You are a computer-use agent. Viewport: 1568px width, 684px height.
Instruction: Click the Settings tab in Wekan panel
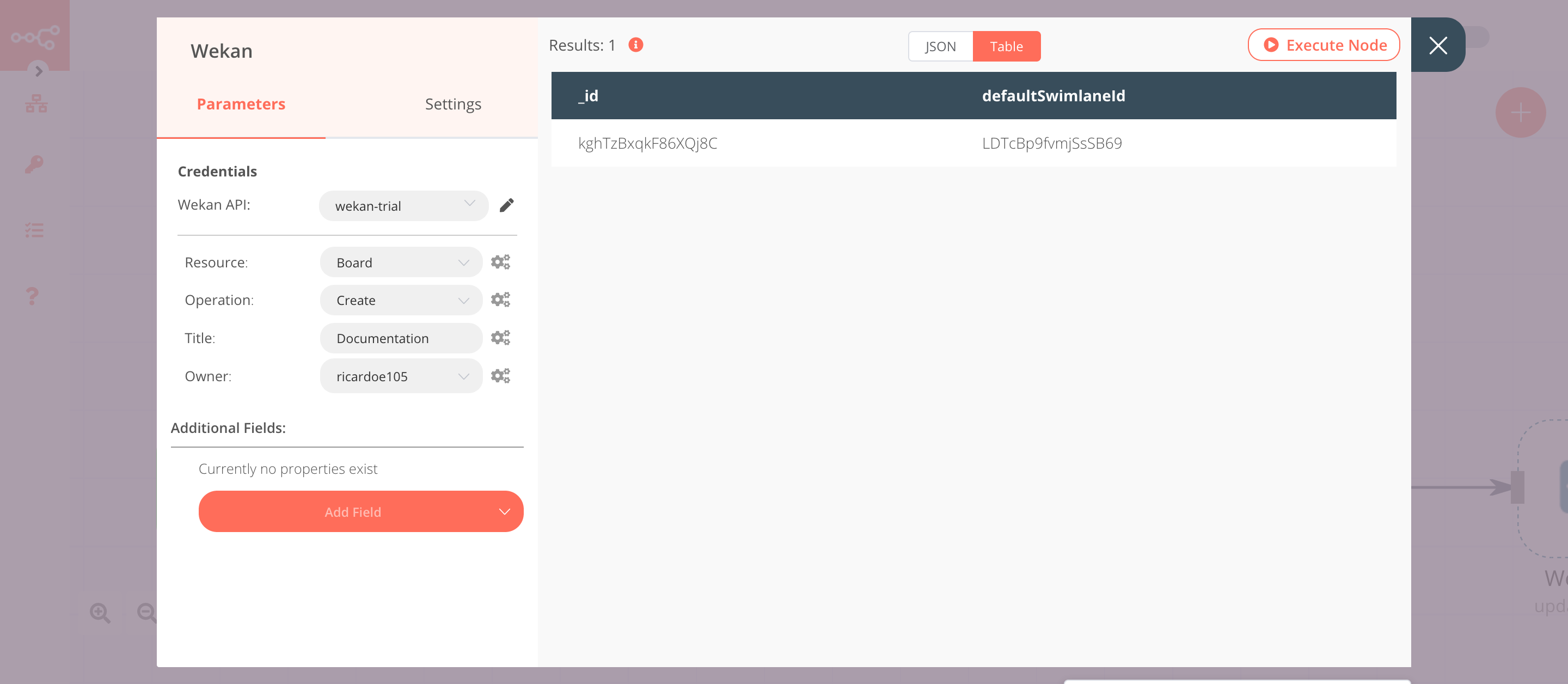453,103
